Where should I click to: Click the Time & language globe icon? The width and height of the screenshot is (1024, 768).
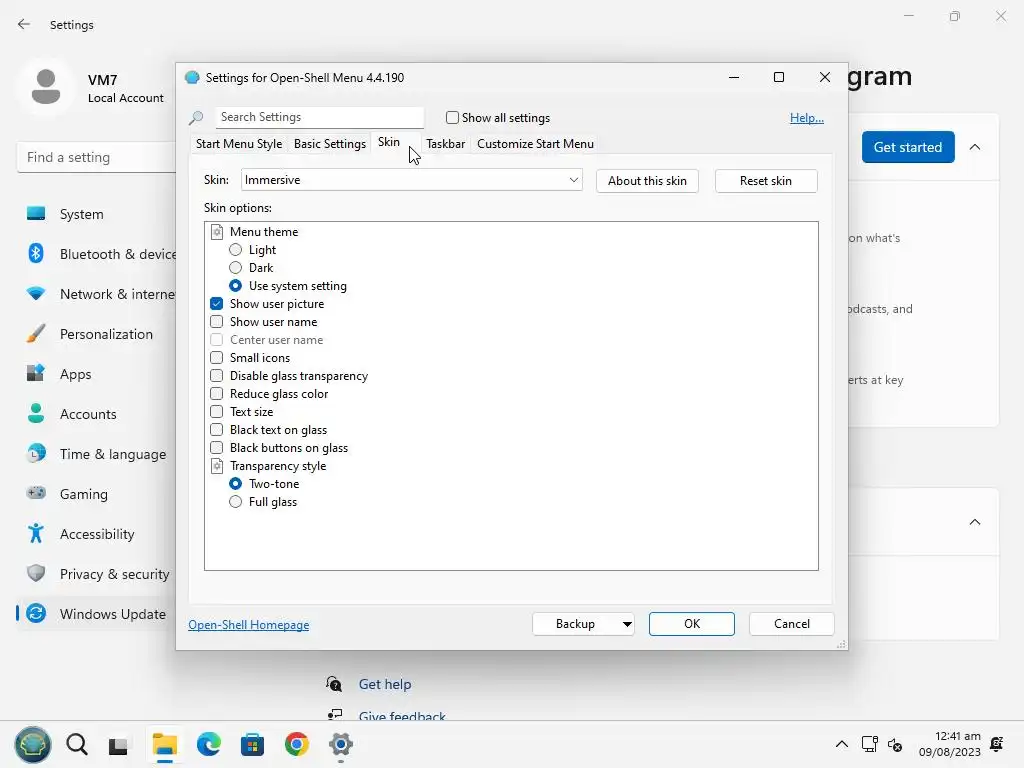point(36,453)
